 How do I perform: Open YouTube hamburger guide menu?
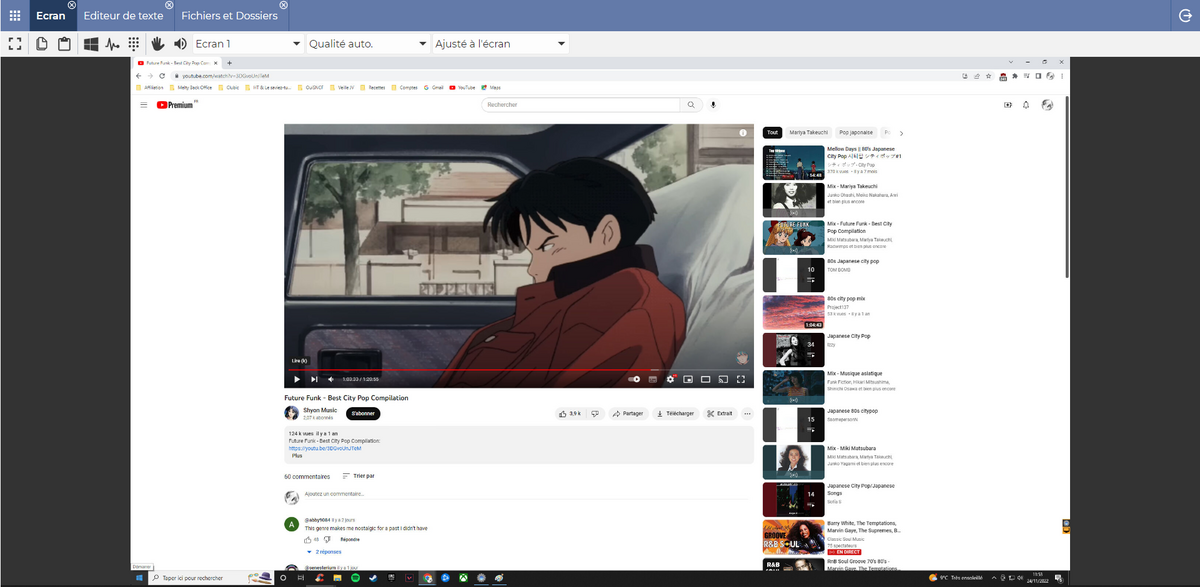click(144, 105)
